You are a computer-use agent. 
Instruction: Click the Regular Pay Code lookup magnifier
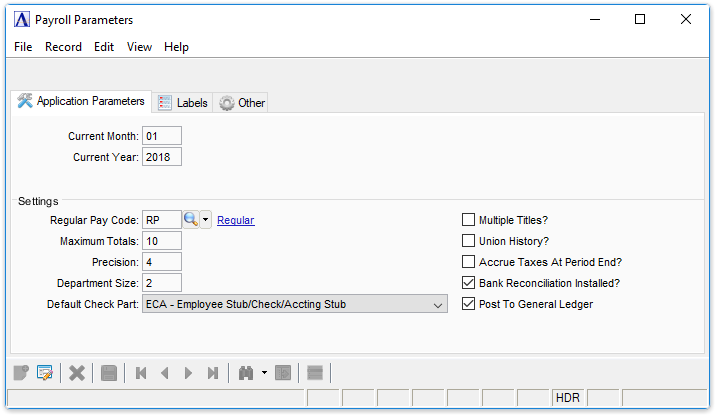(191, 220)
